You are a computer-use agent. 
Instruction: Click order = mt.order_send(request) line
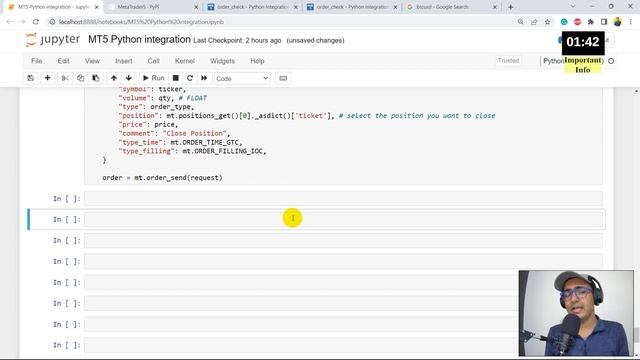coord(162,178)
